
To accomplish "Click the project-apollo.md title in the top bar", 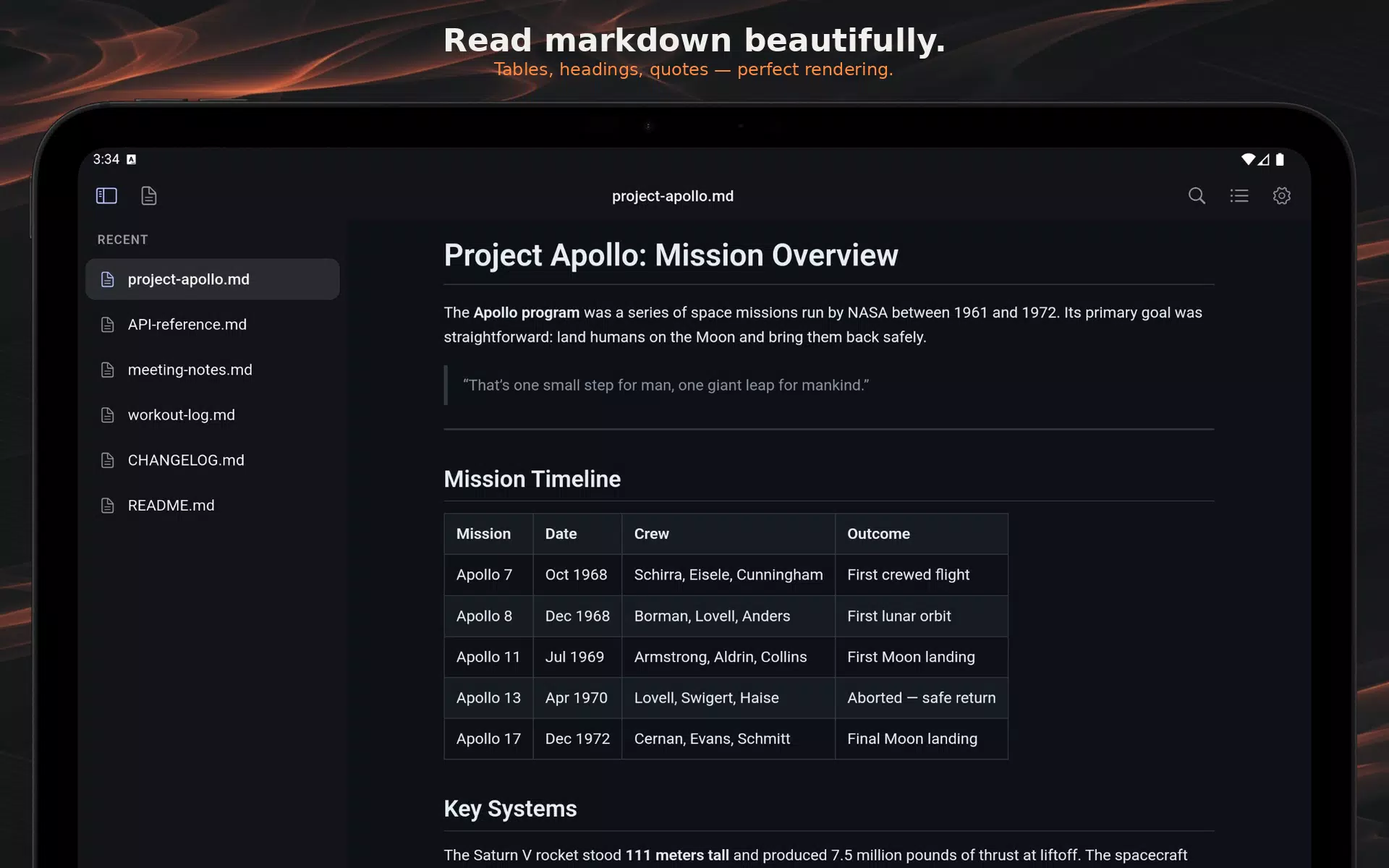I will click(x=673, y=196).
